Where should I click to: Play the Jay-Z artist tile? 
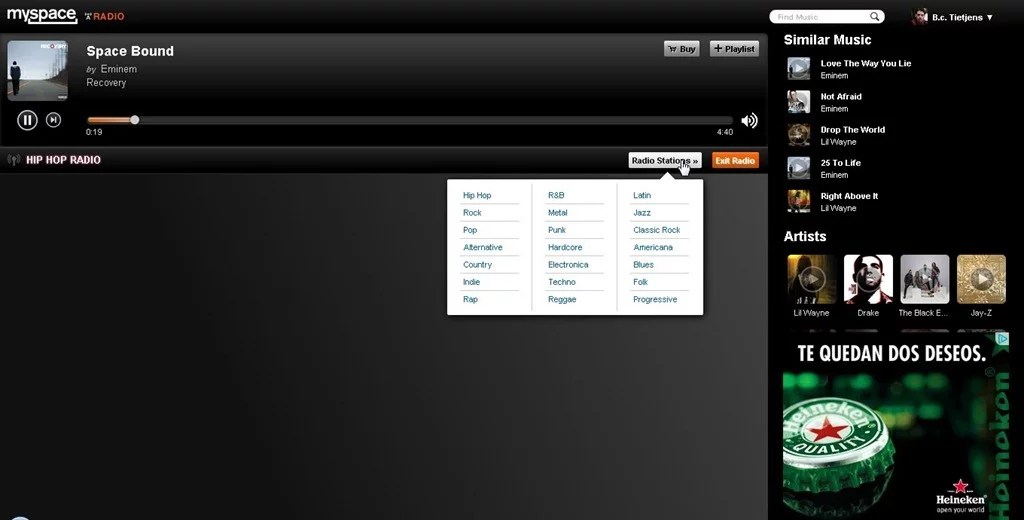tap(981, 280)
